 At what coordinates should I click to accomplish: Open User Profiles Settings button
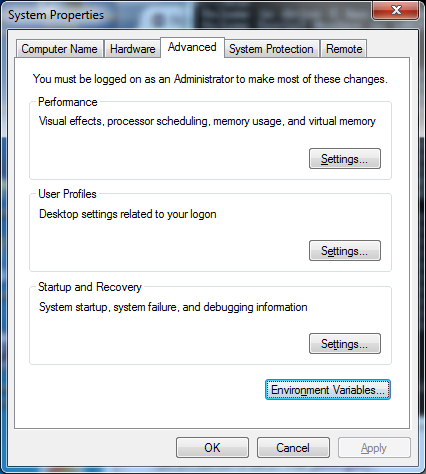pyautogui.click(x=345, y=250)
